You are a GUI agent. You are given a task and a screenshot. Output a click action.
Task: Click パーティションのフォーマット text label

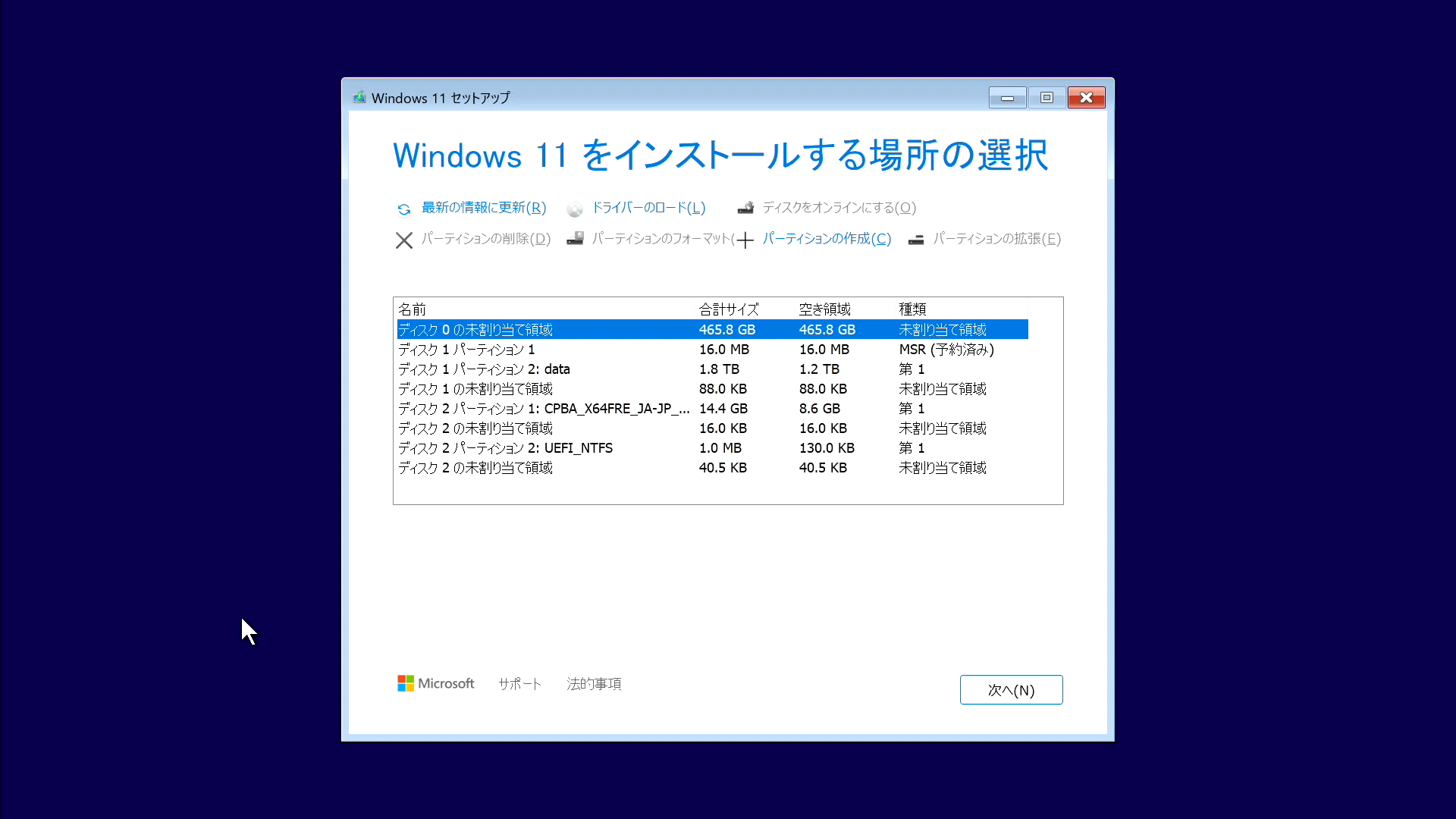(663, 239)
